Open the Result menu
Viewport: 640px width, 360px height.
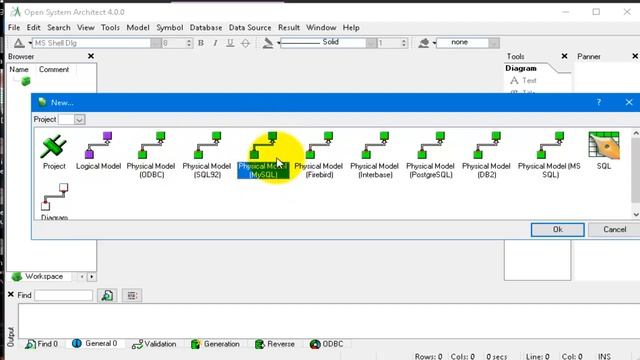tap(289, 28)
